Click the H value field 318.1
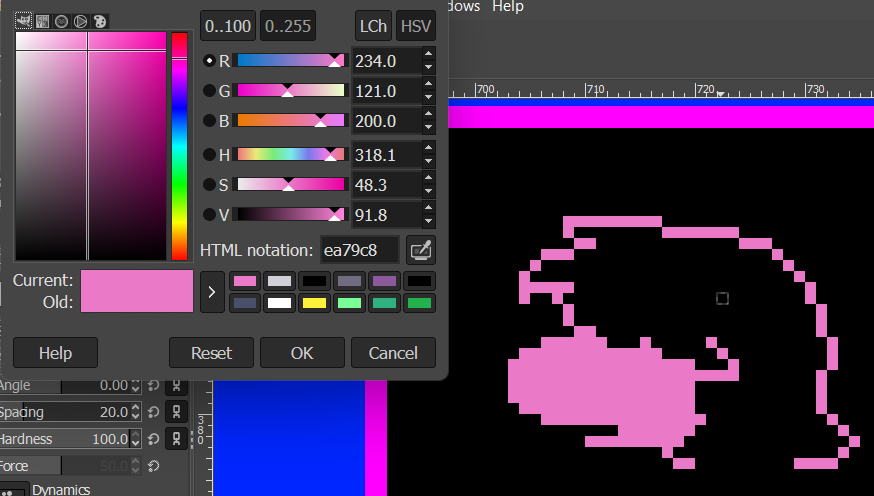This screenshot has width=874, height=496. [x=387, y=154]
